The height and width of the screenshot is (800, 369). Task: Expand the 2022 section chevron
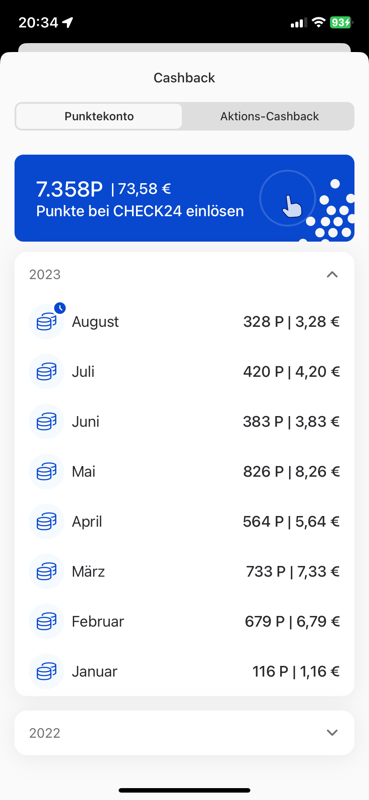tap(332, 733)
